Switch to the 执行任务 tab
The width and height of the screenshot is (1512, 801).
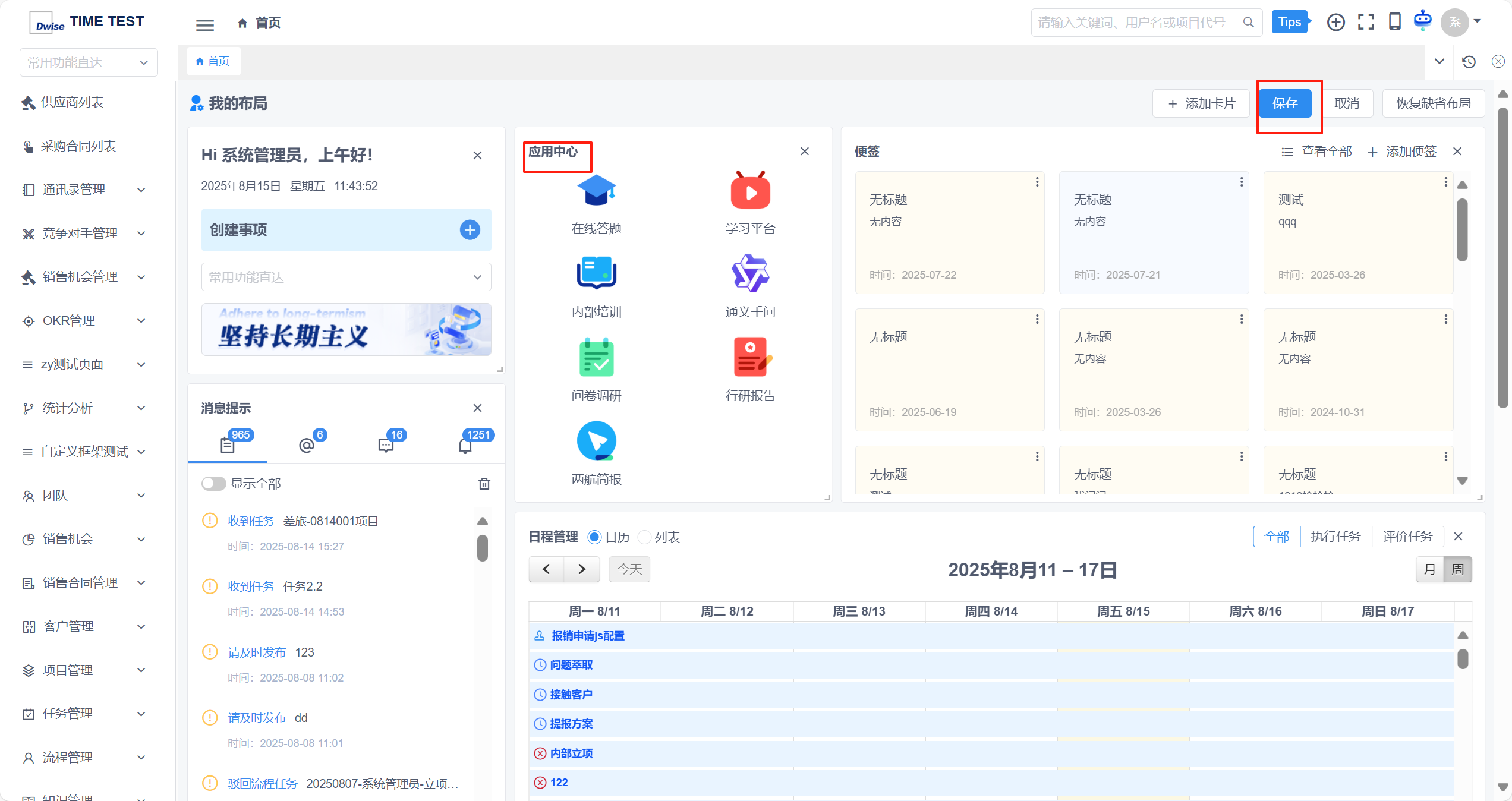(1335, 537)
